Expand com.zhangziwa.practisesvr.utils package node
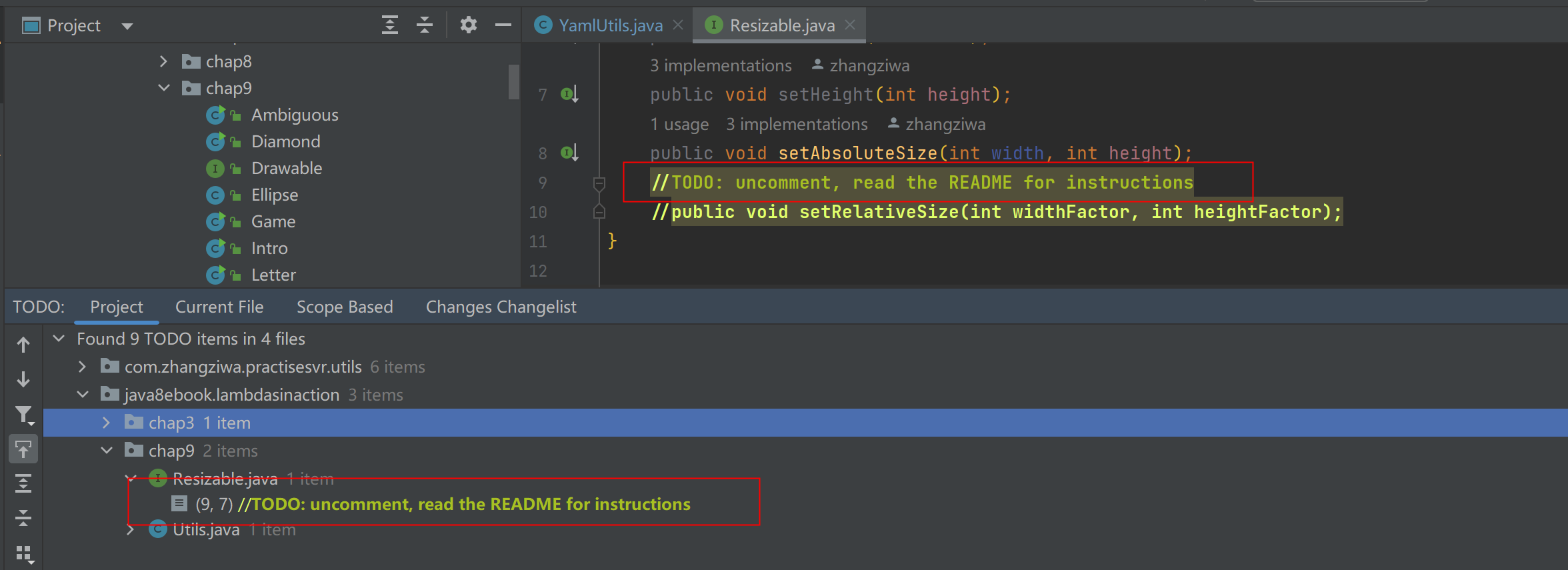The width and height of the screenshot is (1568, 570). 82,367
